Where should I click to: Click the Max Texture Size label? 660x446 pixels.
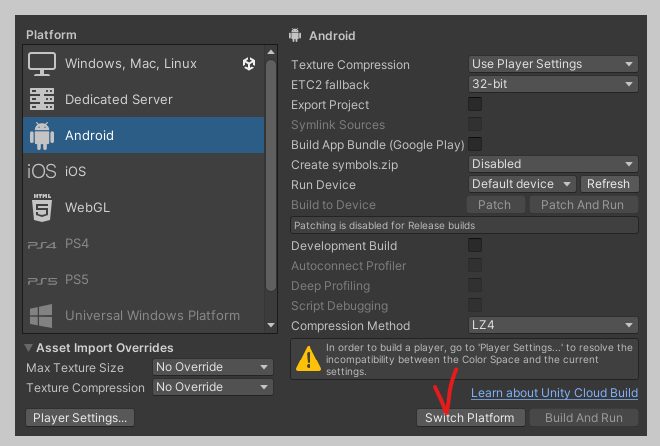click(75, 368)
